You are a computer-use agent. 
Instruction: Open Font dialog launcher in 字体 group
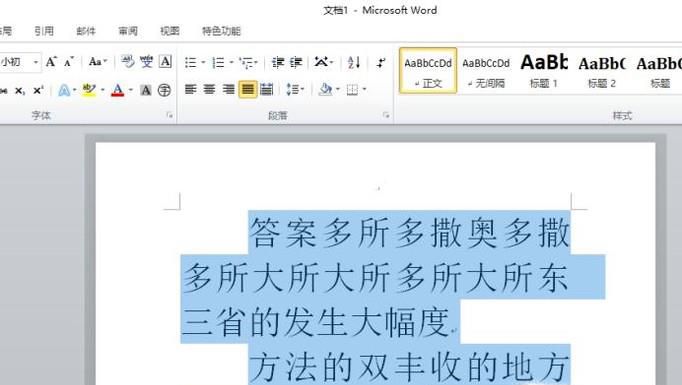click(170, 115)
